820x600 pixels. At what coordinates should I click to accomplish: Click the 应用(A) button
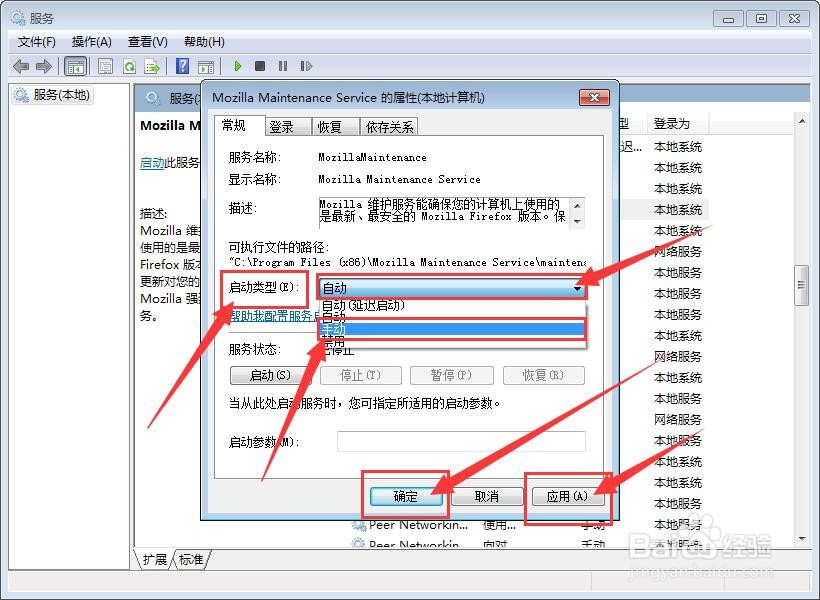568,496
